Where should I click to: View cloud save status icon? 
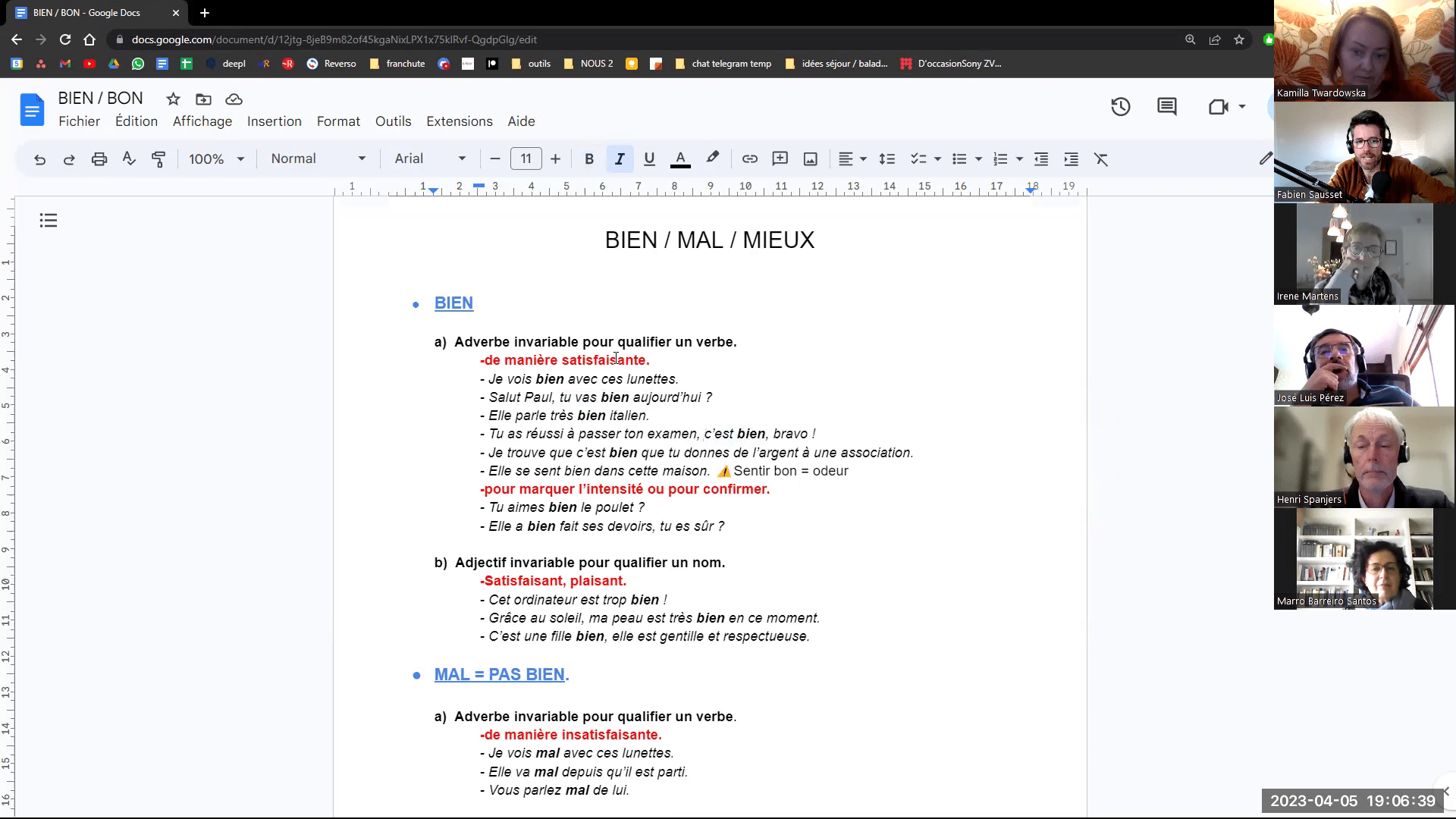234,99
